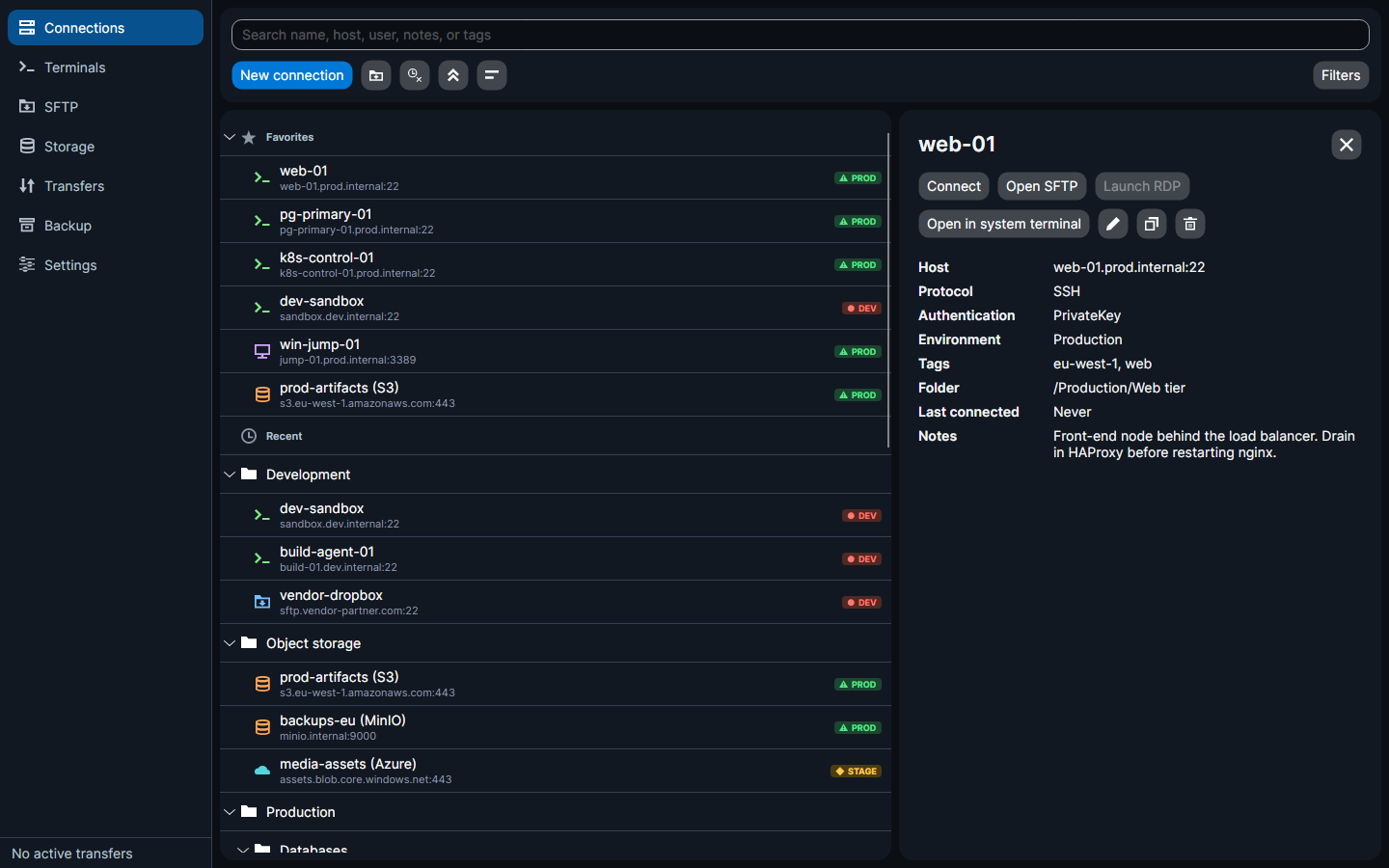Open the Terminals section in sidebar
Image resolution: width=1389 pixels, height=868 pixels.
coord(105,68)
